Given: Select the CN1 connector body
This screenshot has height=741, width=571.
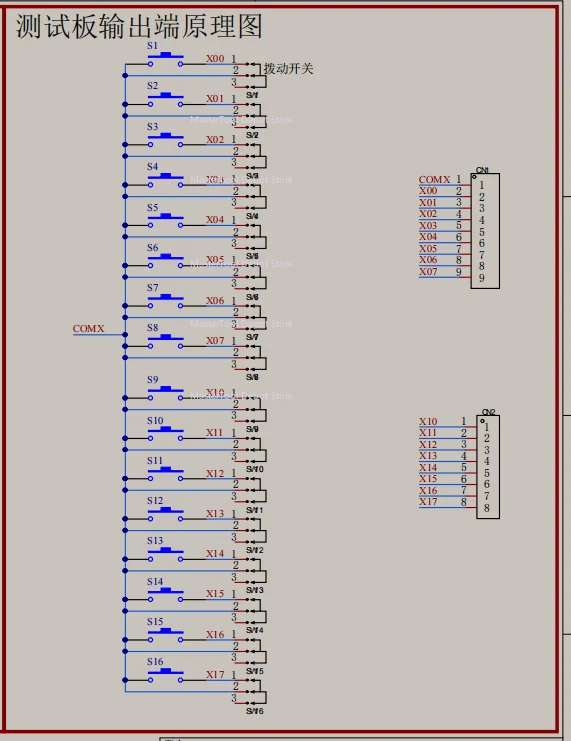Looking at the screenshot, I should [x=485, y=231].
